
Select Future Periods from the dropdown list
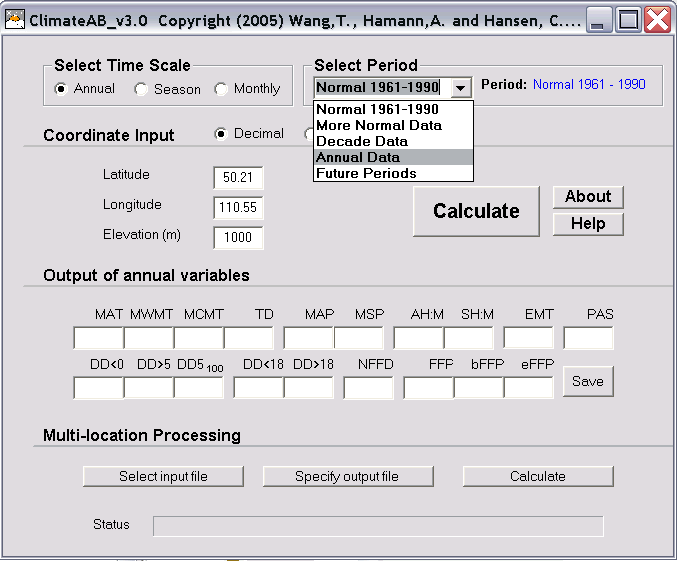(393, 173)
